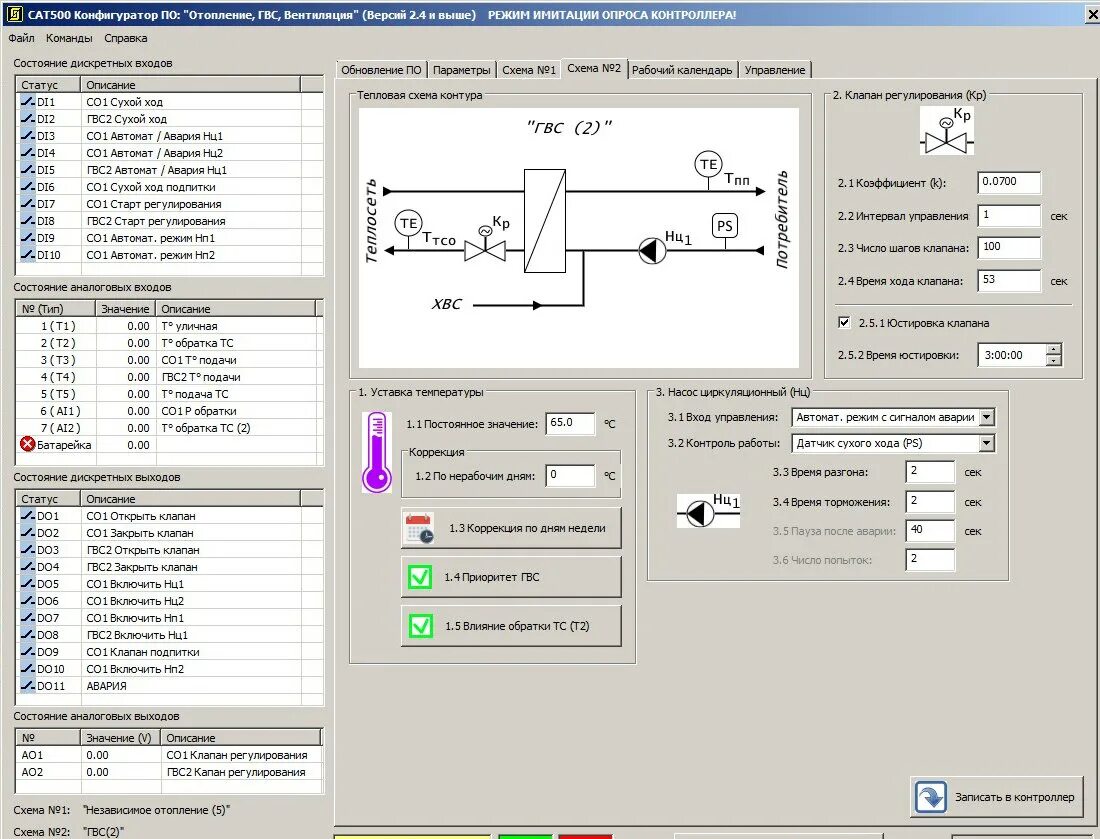
Task: Click the DO1 status switch icon
Action: click(27, 516)
